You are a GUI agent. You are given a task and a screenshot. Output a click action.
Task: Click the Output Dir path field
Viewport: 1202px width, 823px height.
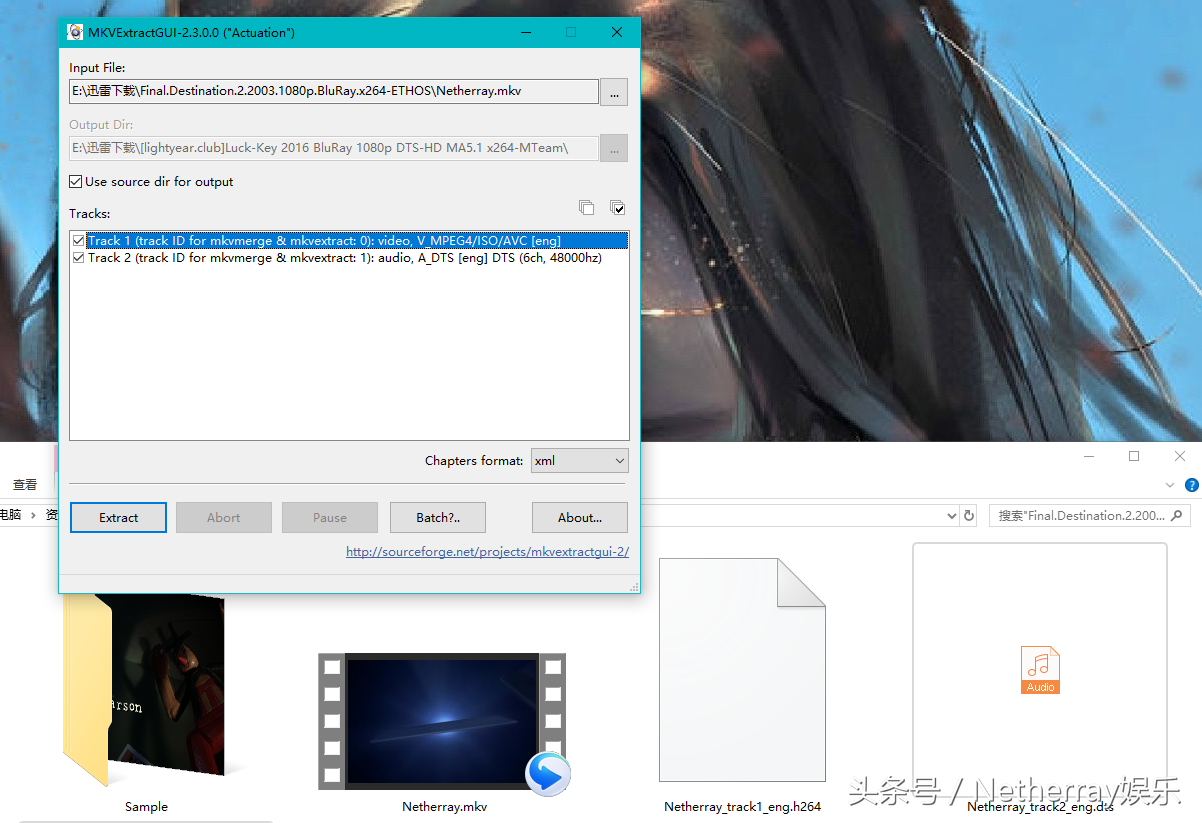coord(333,148)
